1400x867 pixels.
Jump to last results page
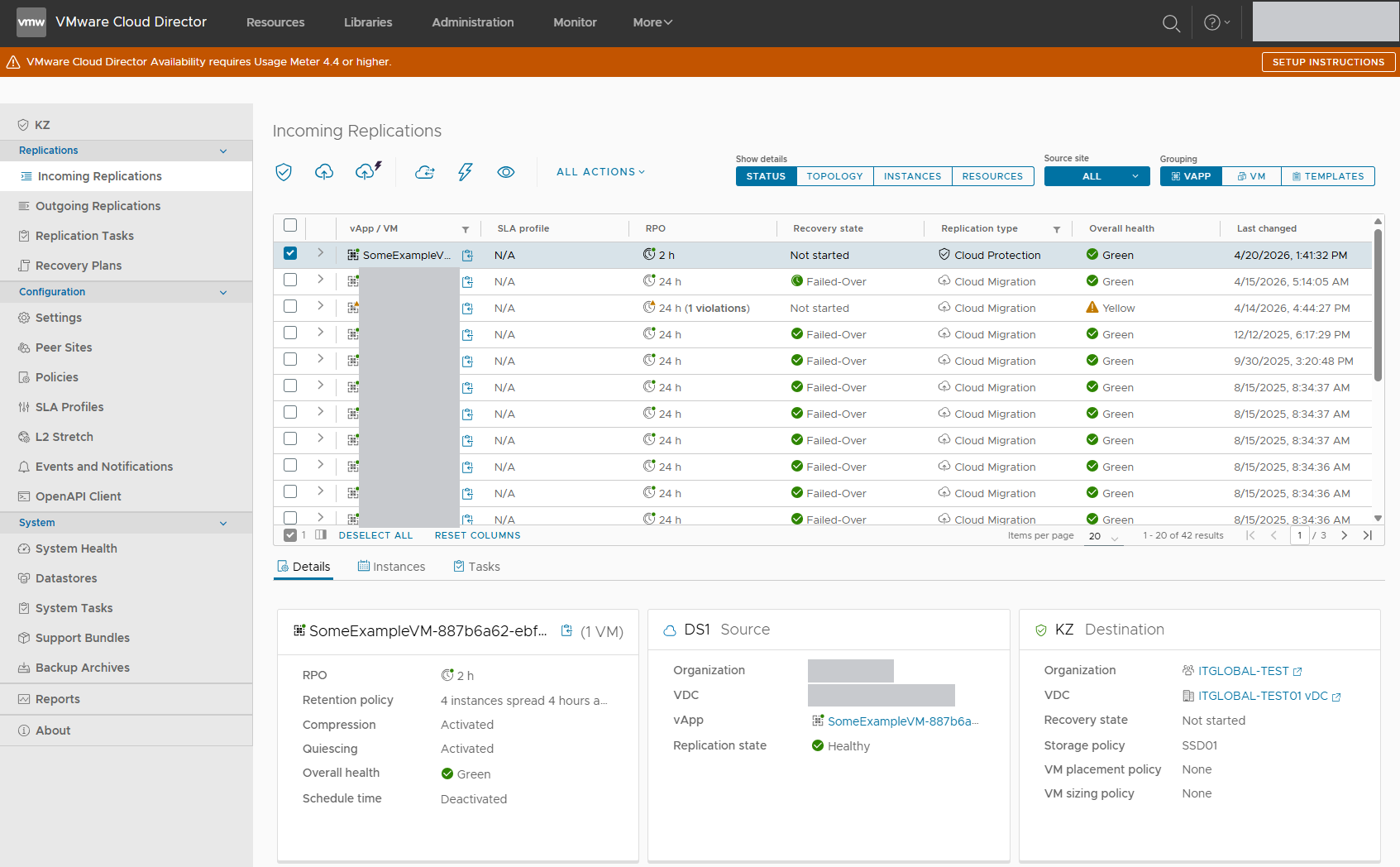[x=1368, y=535]
